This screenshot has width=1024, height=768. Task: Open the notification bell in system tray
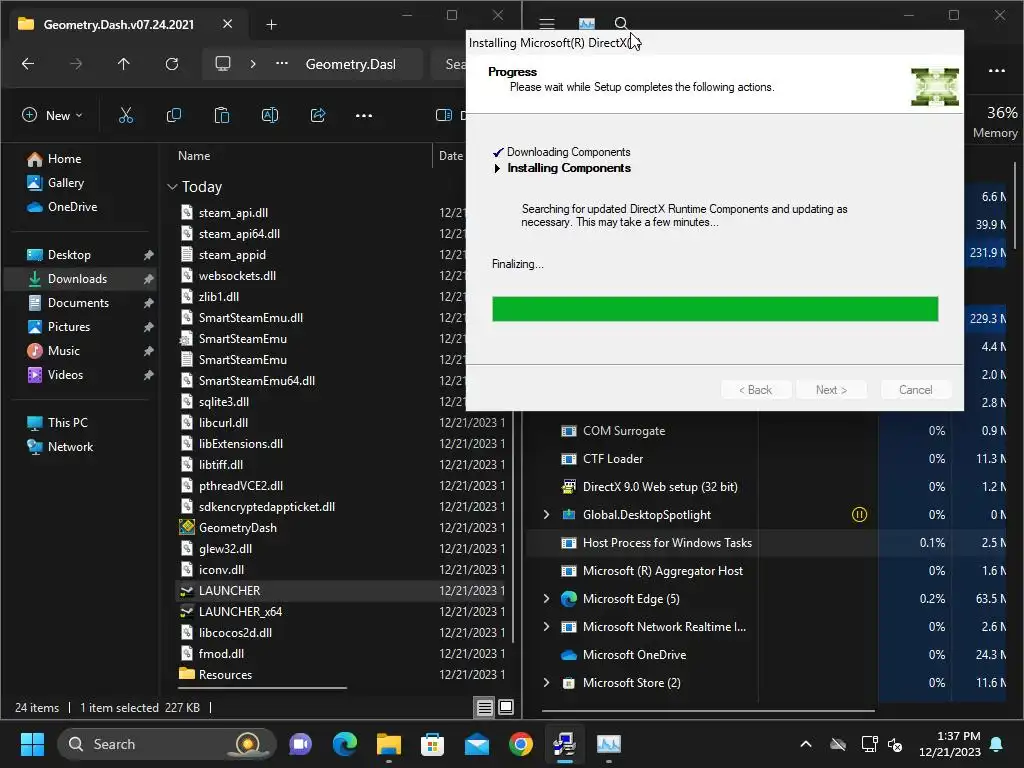click(997, 744)
